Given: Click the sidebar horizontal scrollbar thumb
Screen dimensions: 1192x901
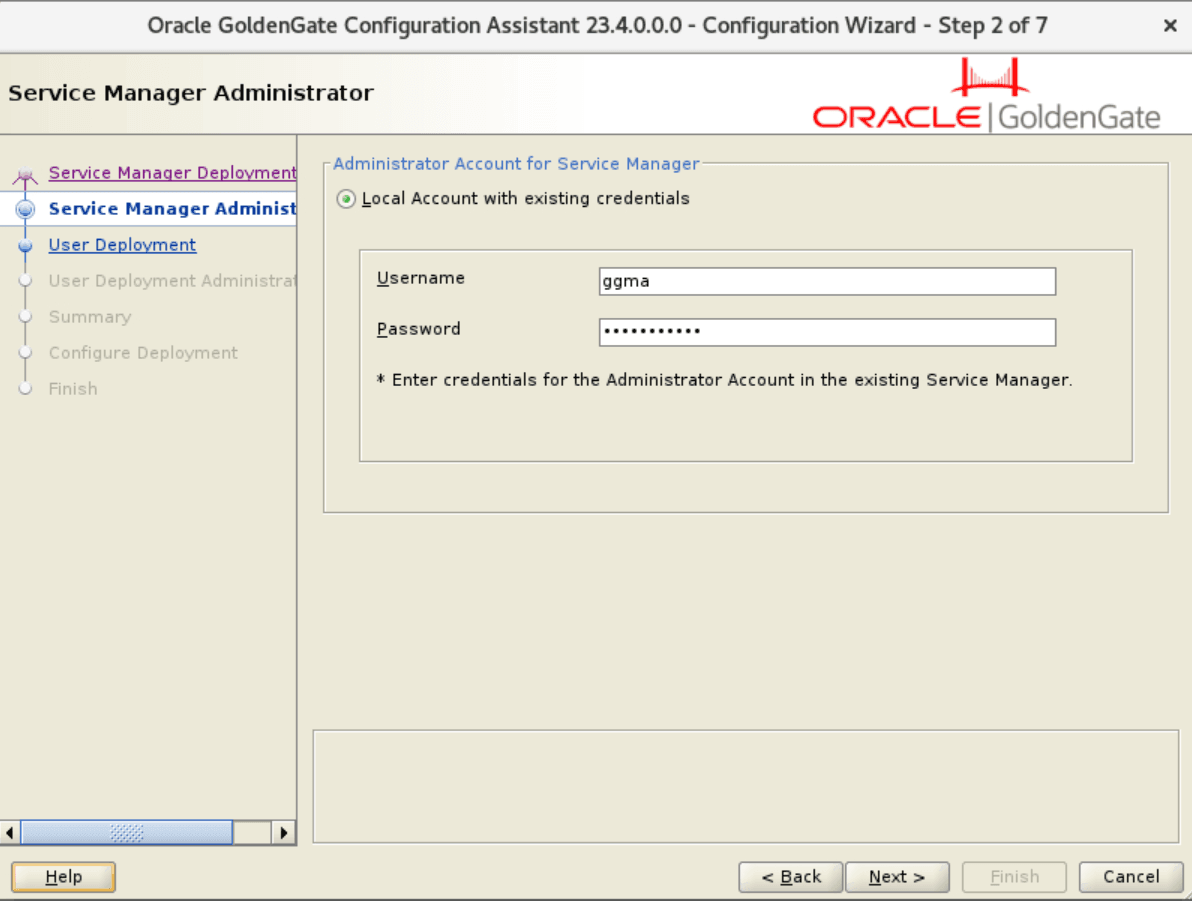Looking at the screenshot, I should pos(126,833).
